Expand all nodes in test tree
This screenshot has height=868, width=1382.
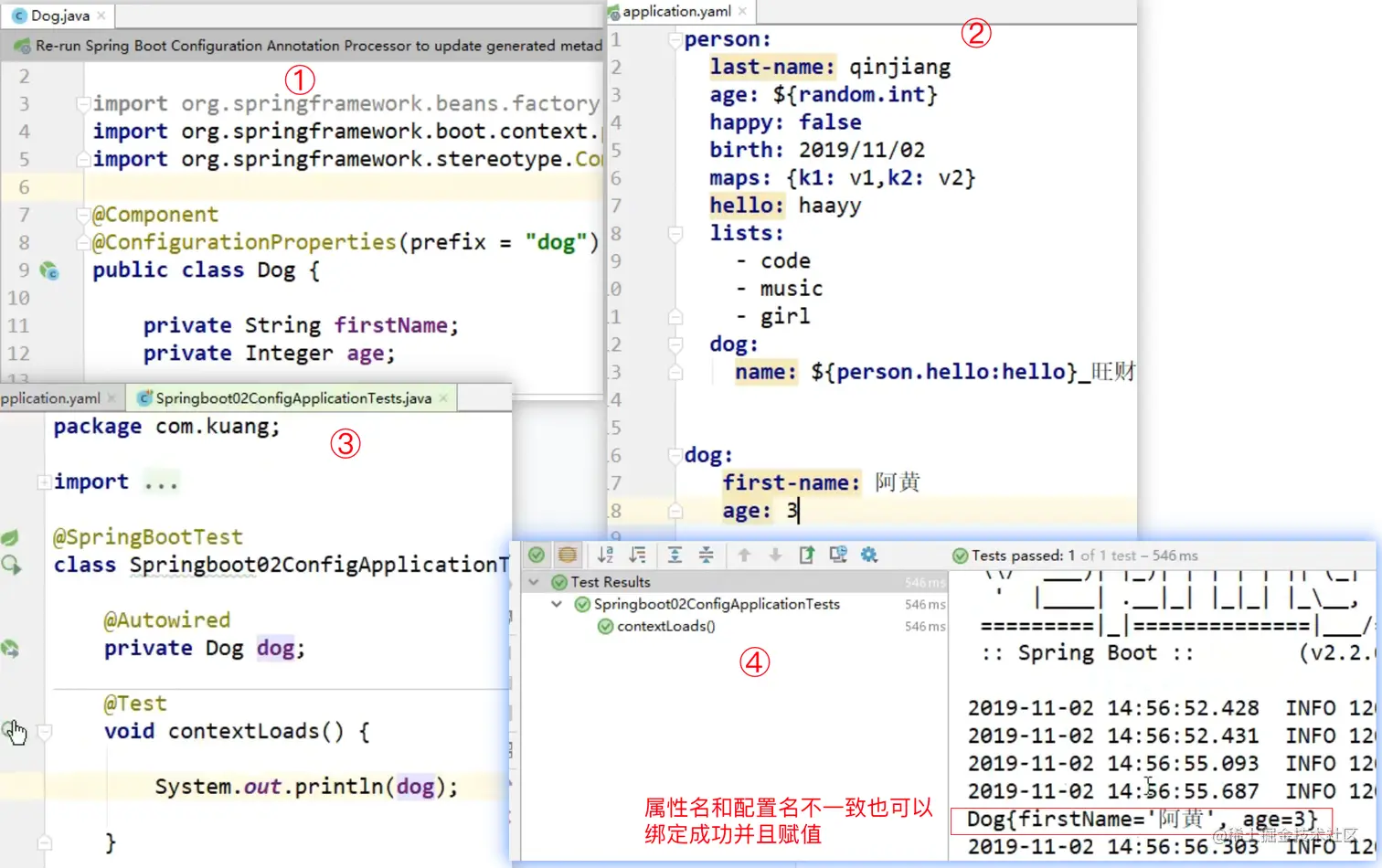tap(675, 555)
